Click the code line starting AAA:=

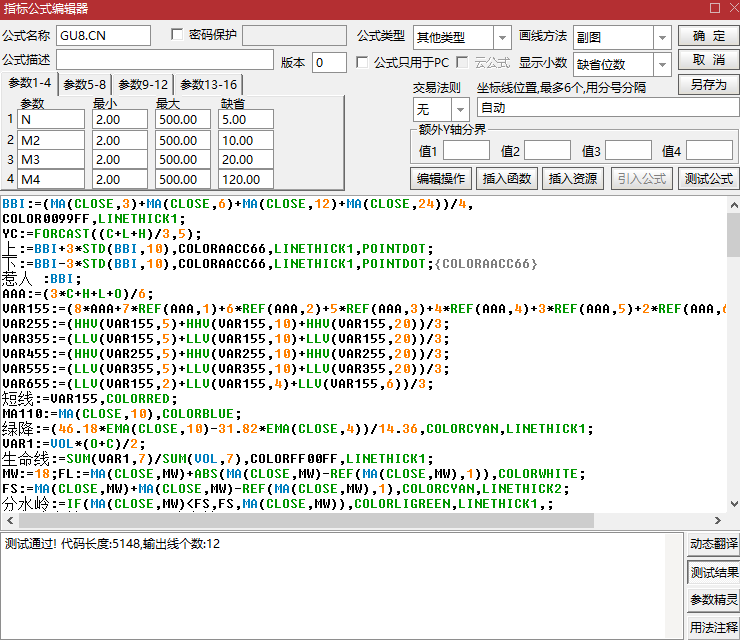[78, 294]
